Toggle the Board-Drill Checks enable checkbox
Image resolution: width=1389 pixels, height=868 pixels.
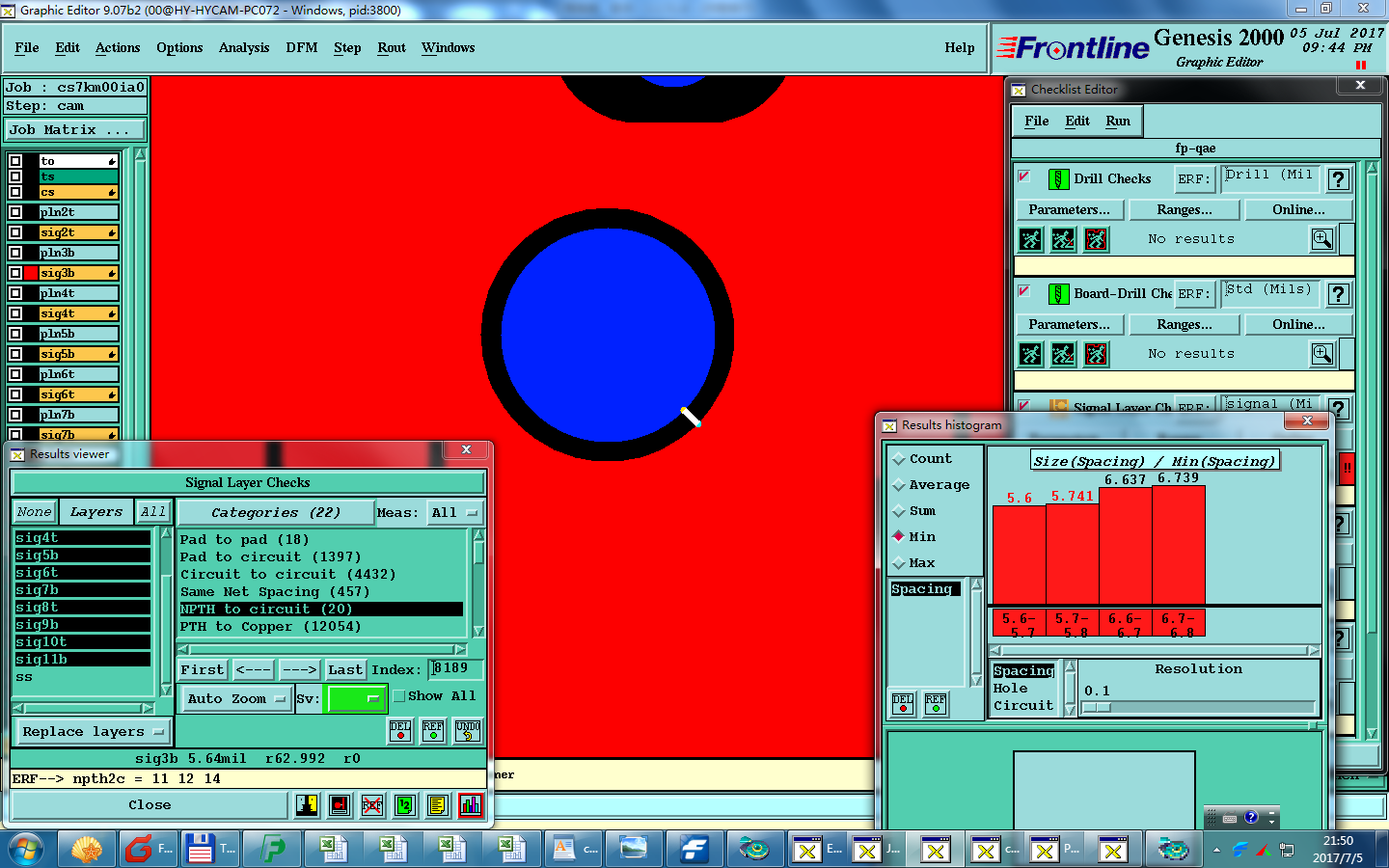(x=1024, y=291)
